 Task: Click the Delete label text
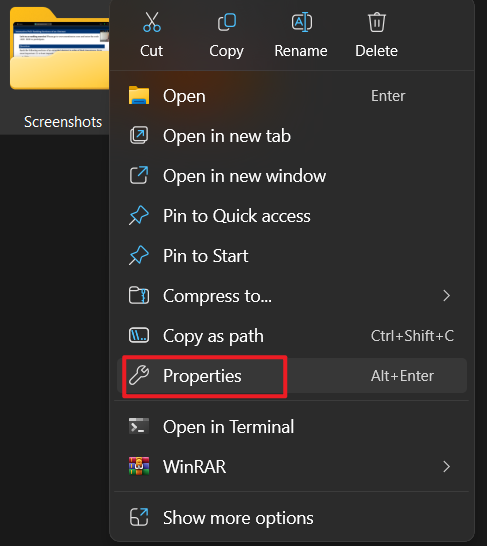point(377,51)
